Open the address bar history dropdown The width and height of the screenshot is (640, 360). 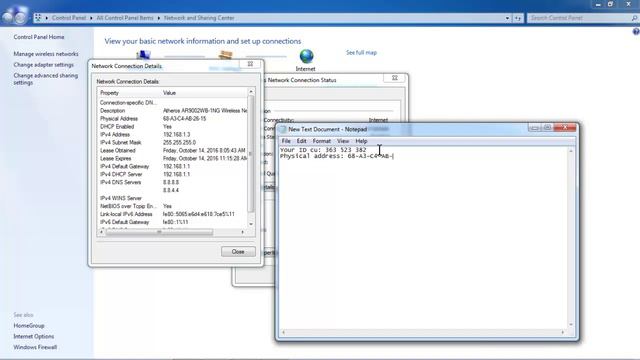click(x=507, y=18)
